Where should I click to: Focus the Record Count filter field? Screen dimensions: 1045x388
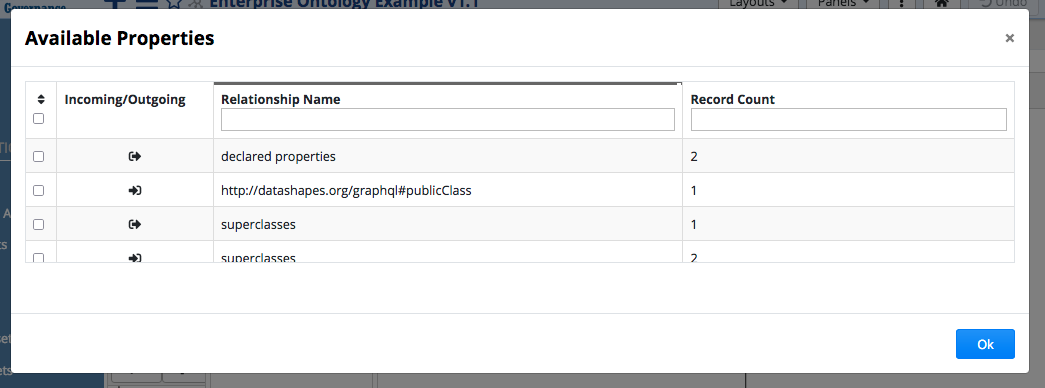pos(848,120)
